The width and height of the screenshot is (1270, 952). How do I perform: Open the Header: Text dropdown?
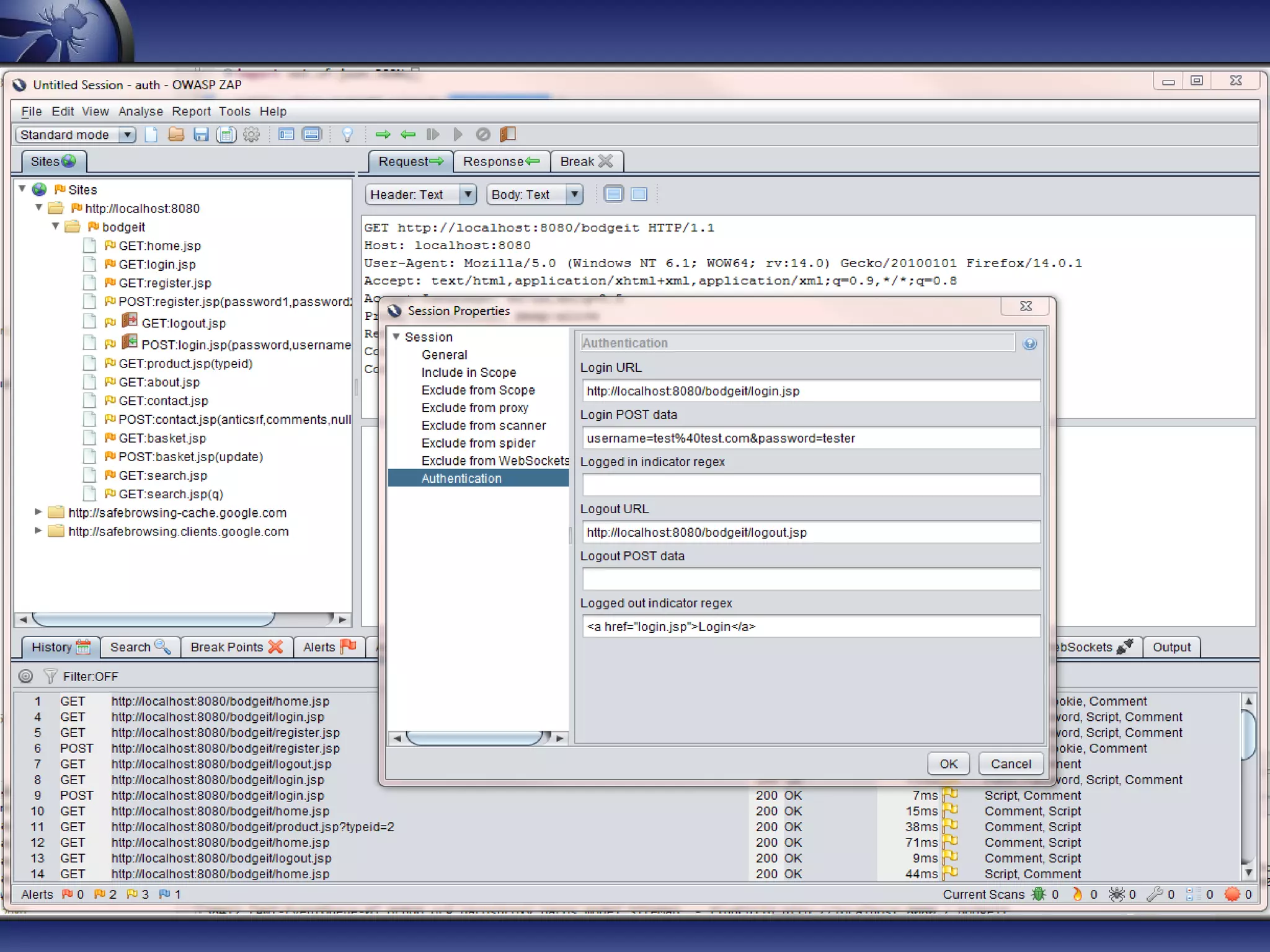coord(468,195)
